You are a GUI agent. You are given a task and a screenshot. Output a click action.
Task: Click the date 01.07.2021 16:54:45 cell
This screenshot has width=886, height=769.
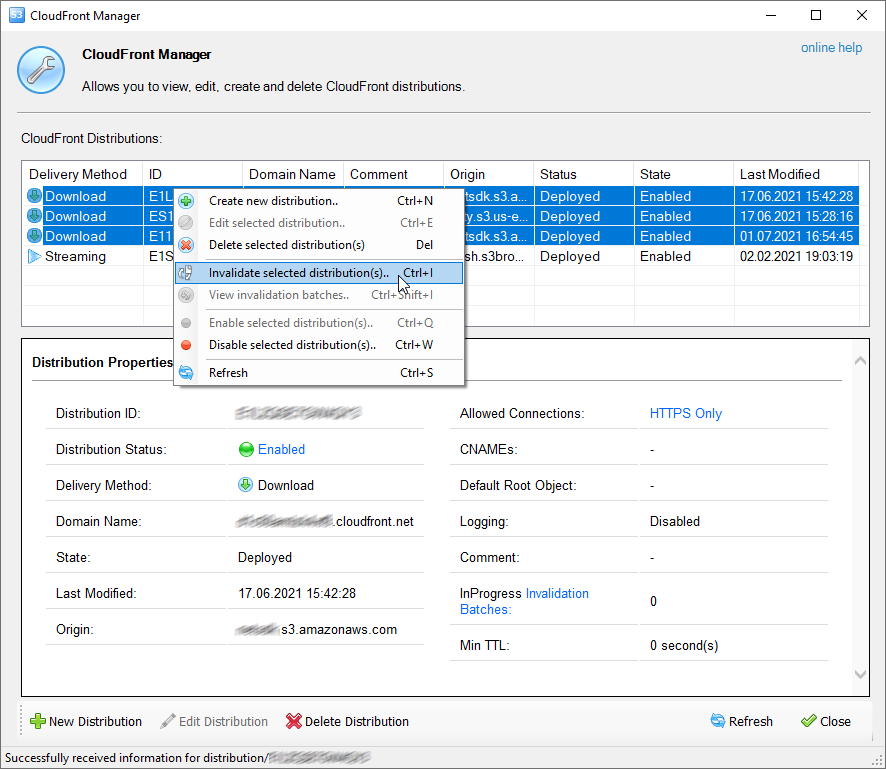point(796,236)
